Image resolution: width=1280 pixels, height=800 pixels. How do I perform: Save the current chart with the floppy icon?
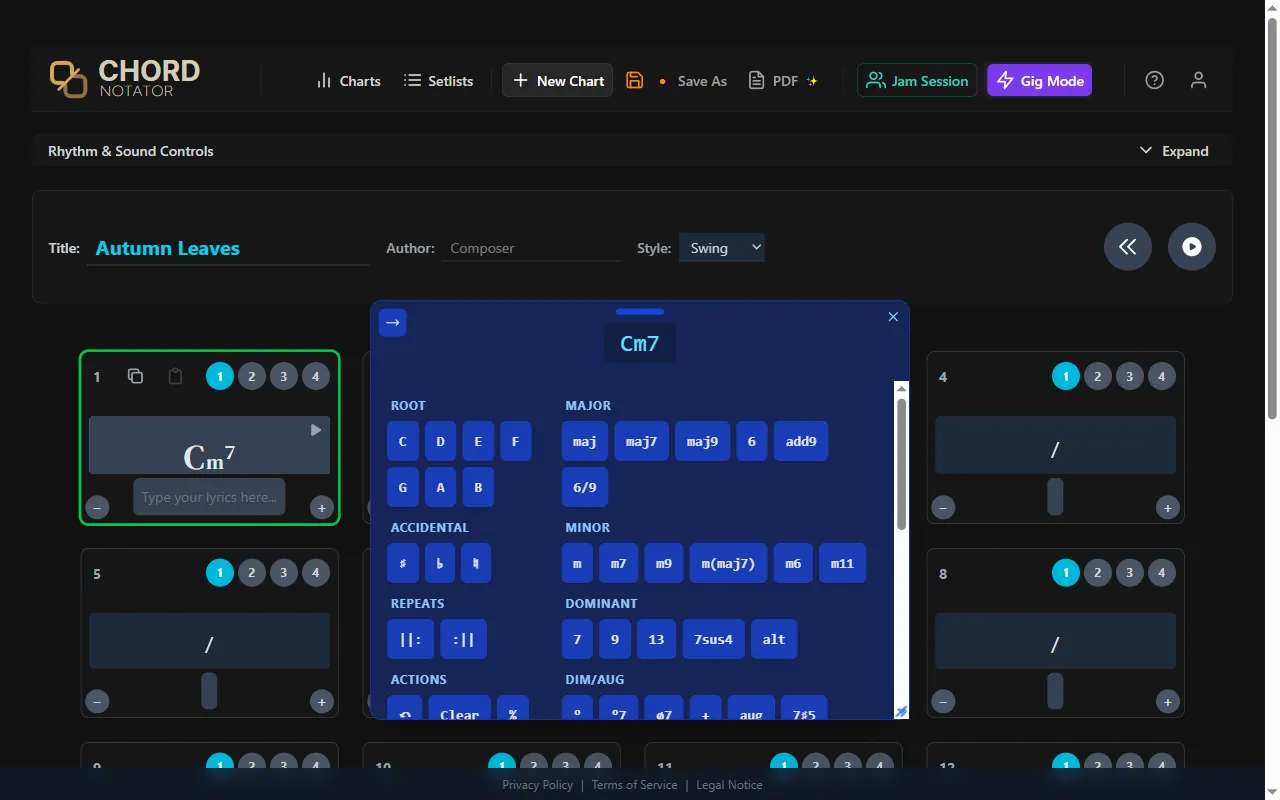(634, 80)
